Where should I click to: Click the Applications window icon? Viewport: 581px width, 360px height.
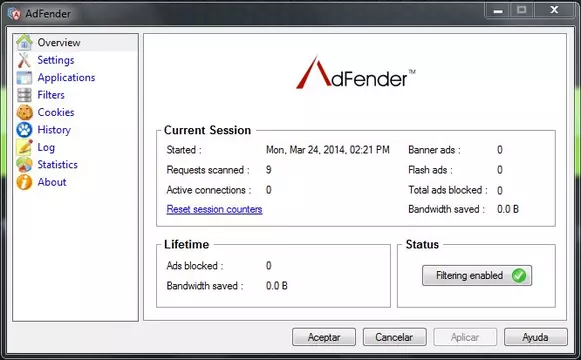[24, 77]
